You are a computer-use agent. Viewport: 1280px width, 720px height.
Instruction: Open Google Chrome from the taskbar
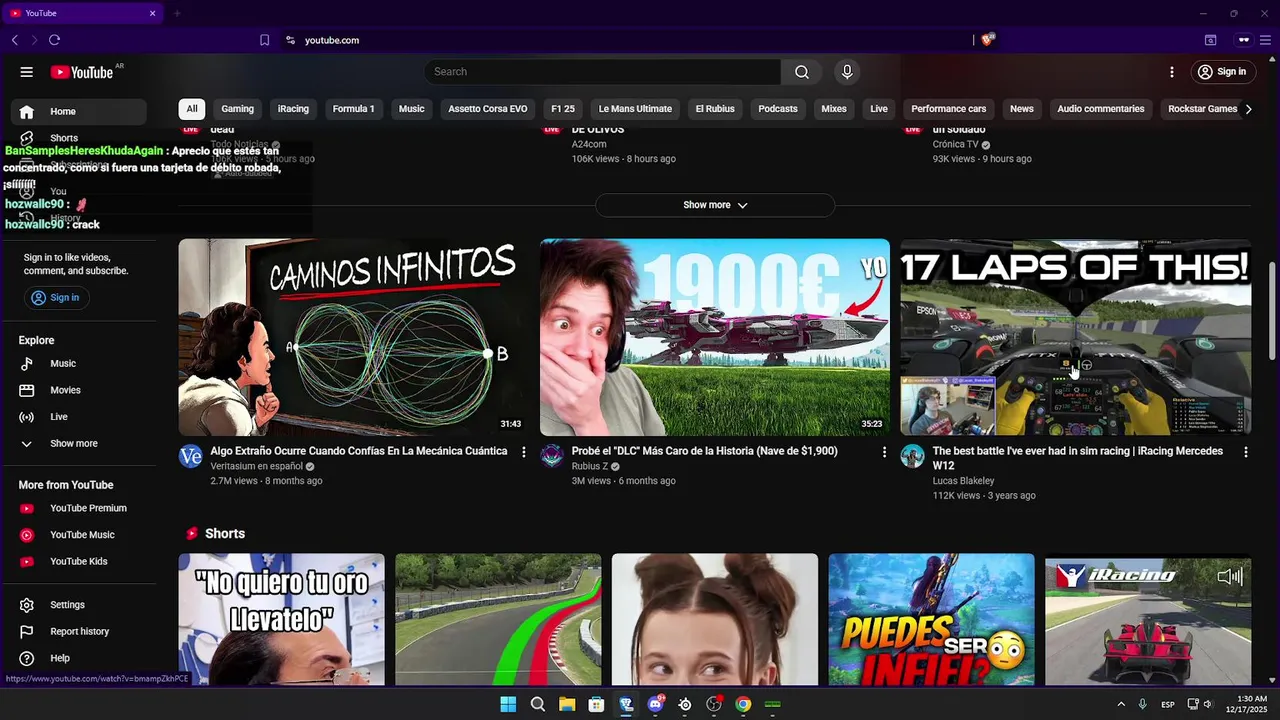[x=743, y=704]
